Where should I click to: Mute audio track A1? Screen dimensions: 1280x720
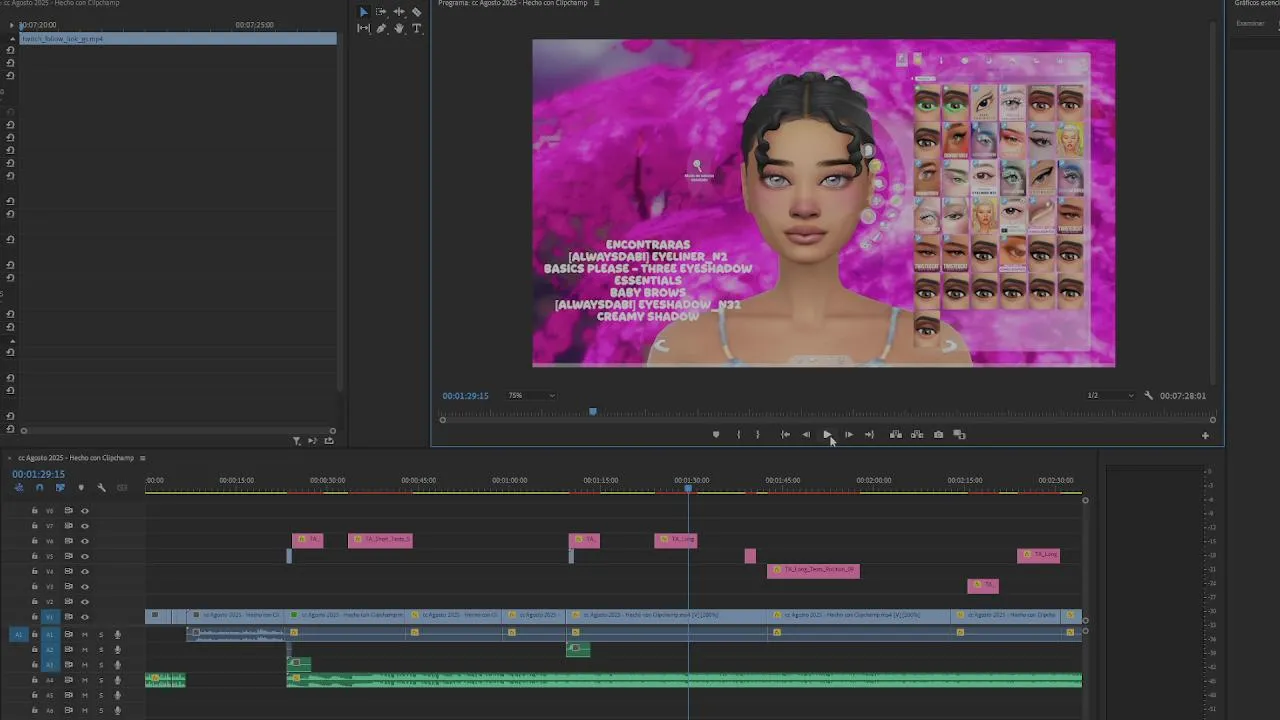(x=84, y=634)
